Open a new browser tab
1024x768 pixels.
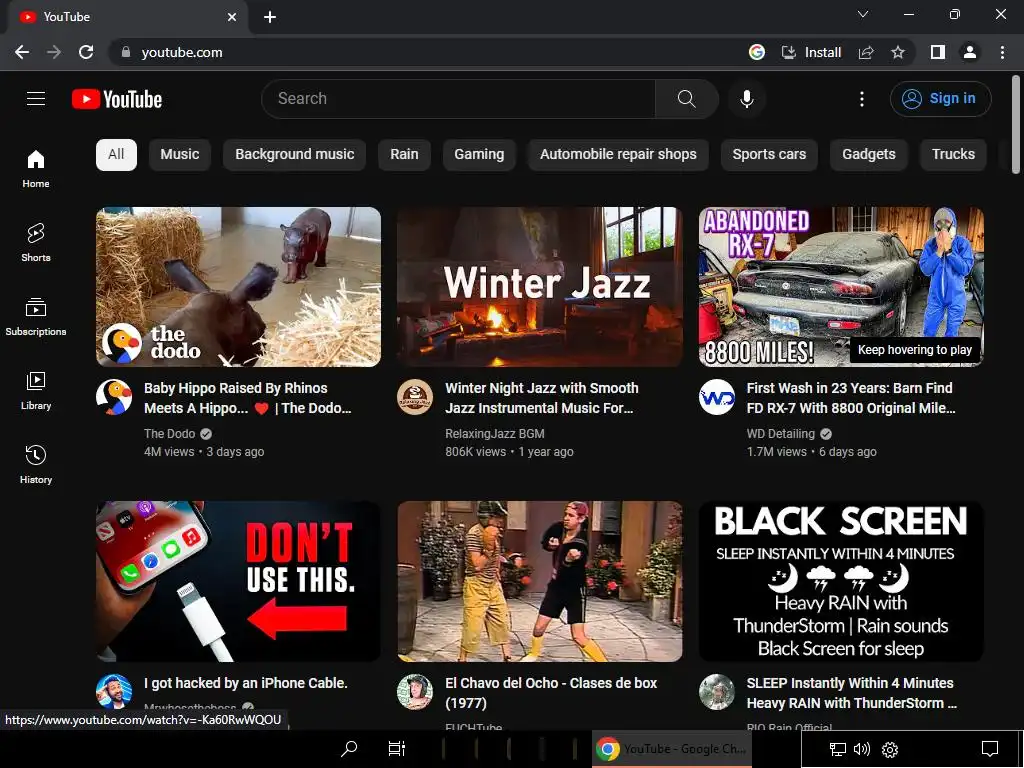pyautogui.click(x=270, y=17)
